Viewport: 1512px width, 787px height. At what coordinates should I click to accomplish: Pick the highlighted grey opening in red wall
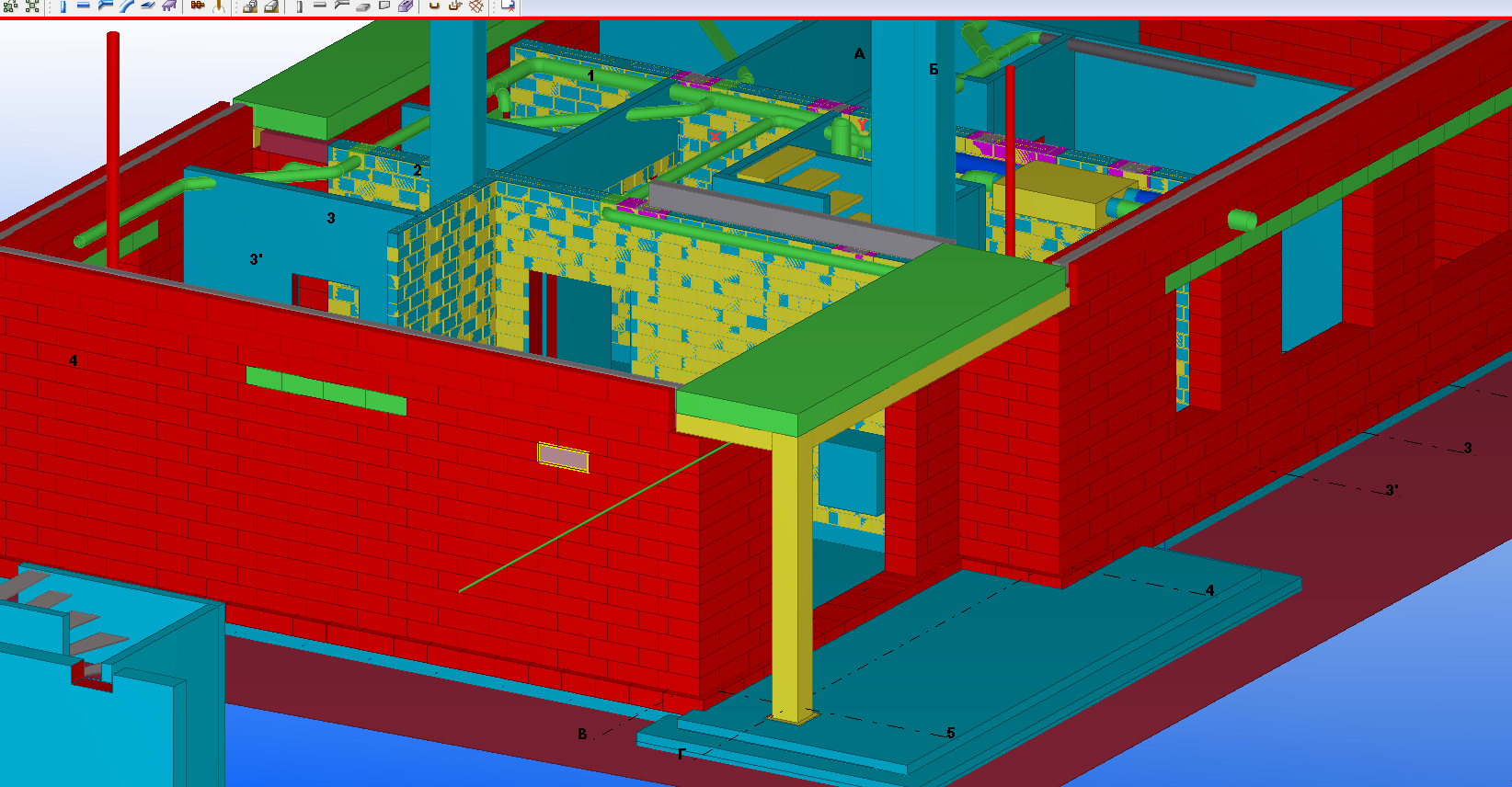pos(563,457)
